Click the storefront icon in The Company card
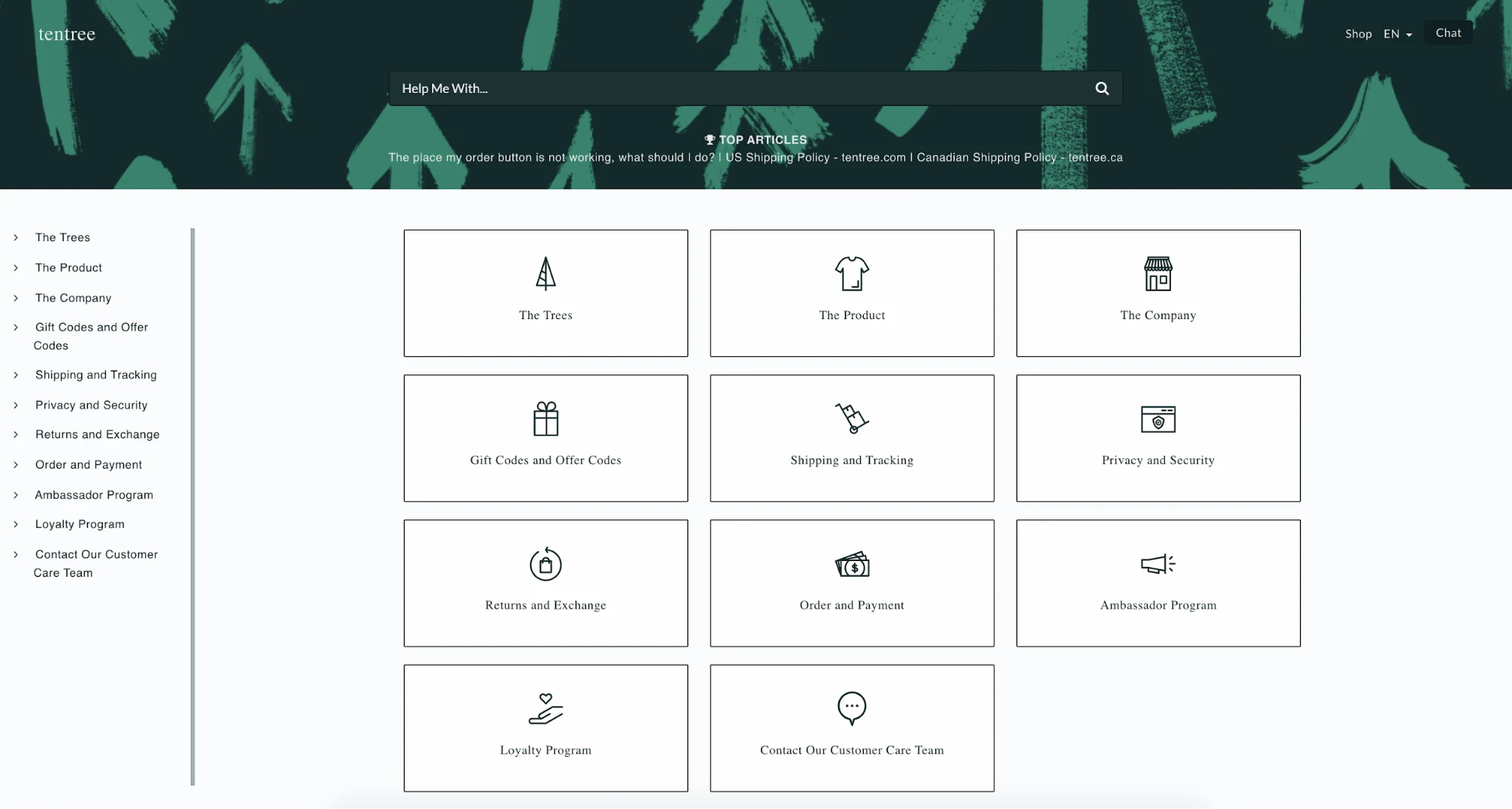This screenshot has height=809, width=1512. 1158,274
